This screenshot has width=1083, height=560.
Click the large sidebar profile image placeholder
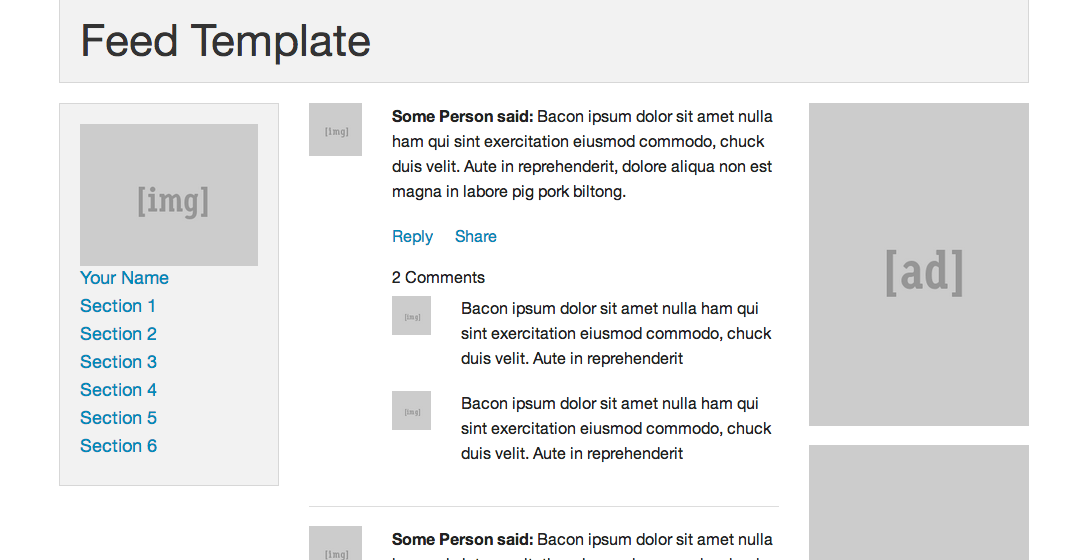pos(169,195)
